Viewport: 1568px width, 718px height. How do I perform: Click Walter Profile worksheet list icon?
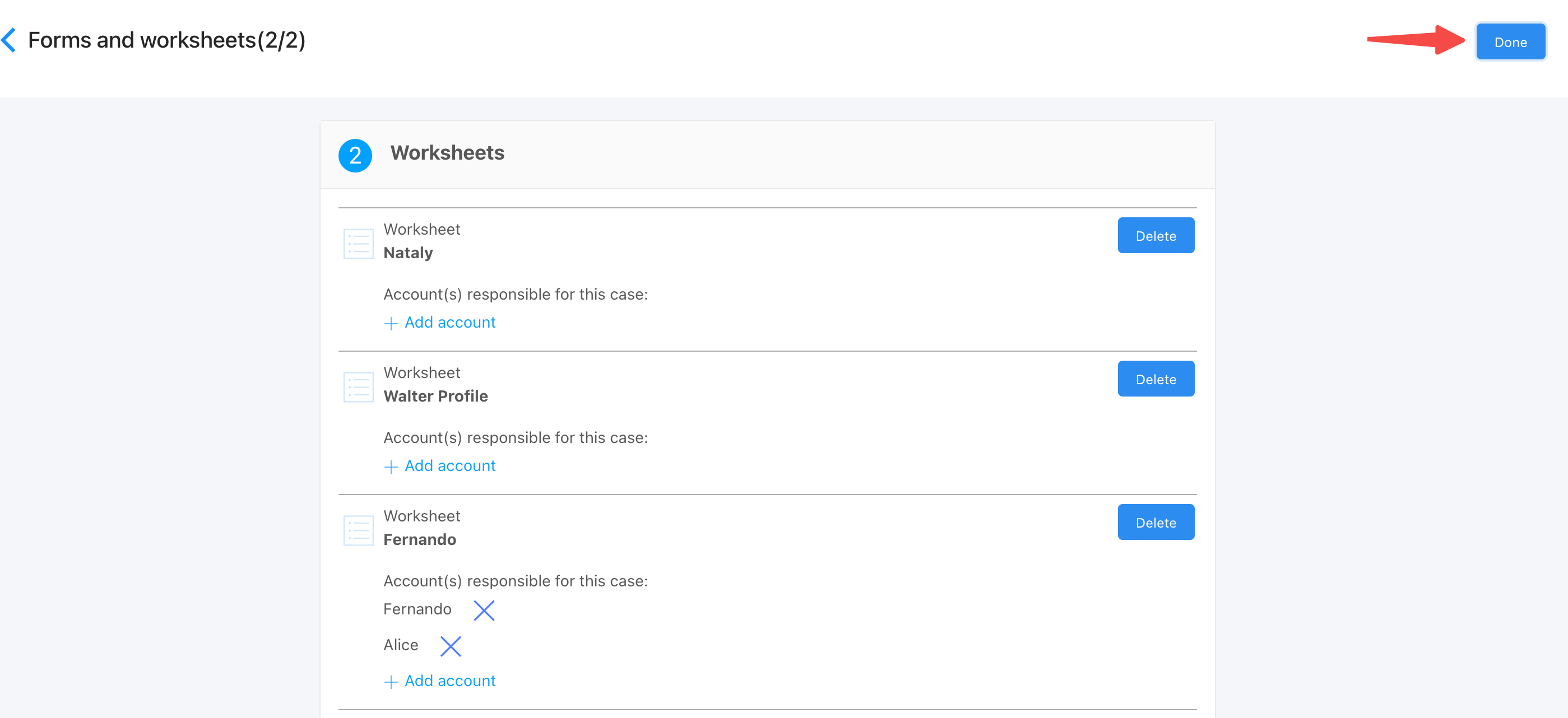[358, 387]
